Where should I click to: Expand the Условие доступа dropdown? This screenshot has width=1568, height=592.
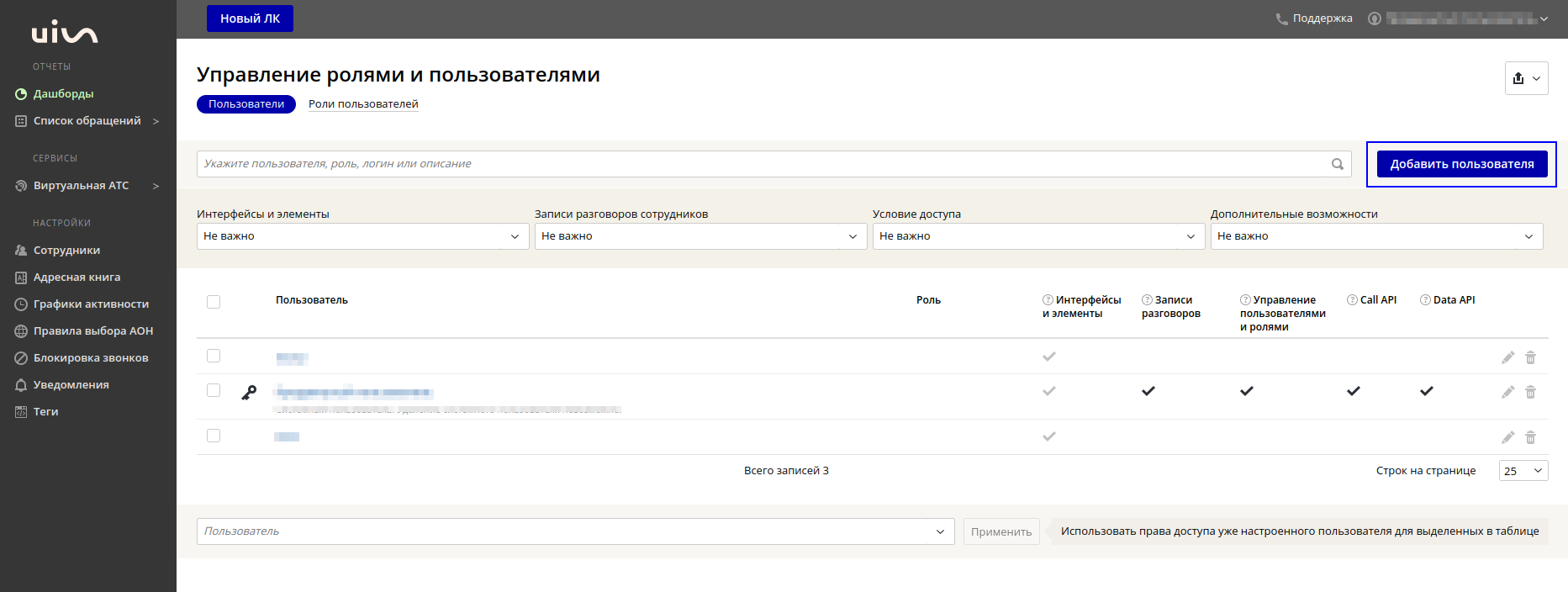tap(1037, 236)
